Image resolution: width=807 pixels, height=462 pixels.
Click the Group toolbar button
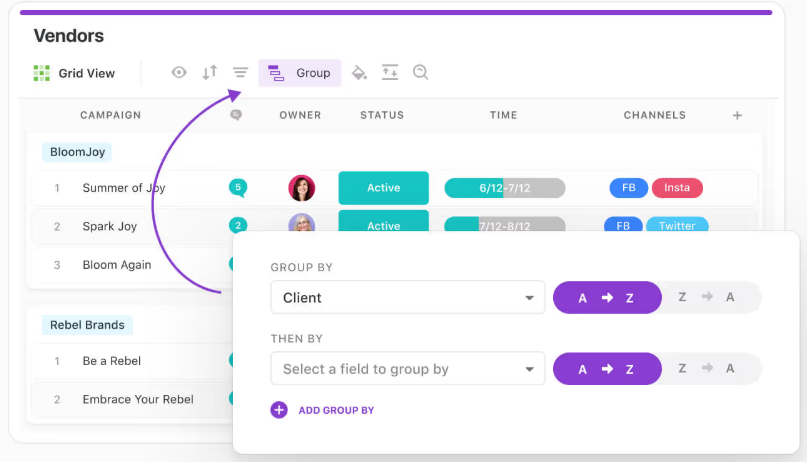click(x=300, y=73)
